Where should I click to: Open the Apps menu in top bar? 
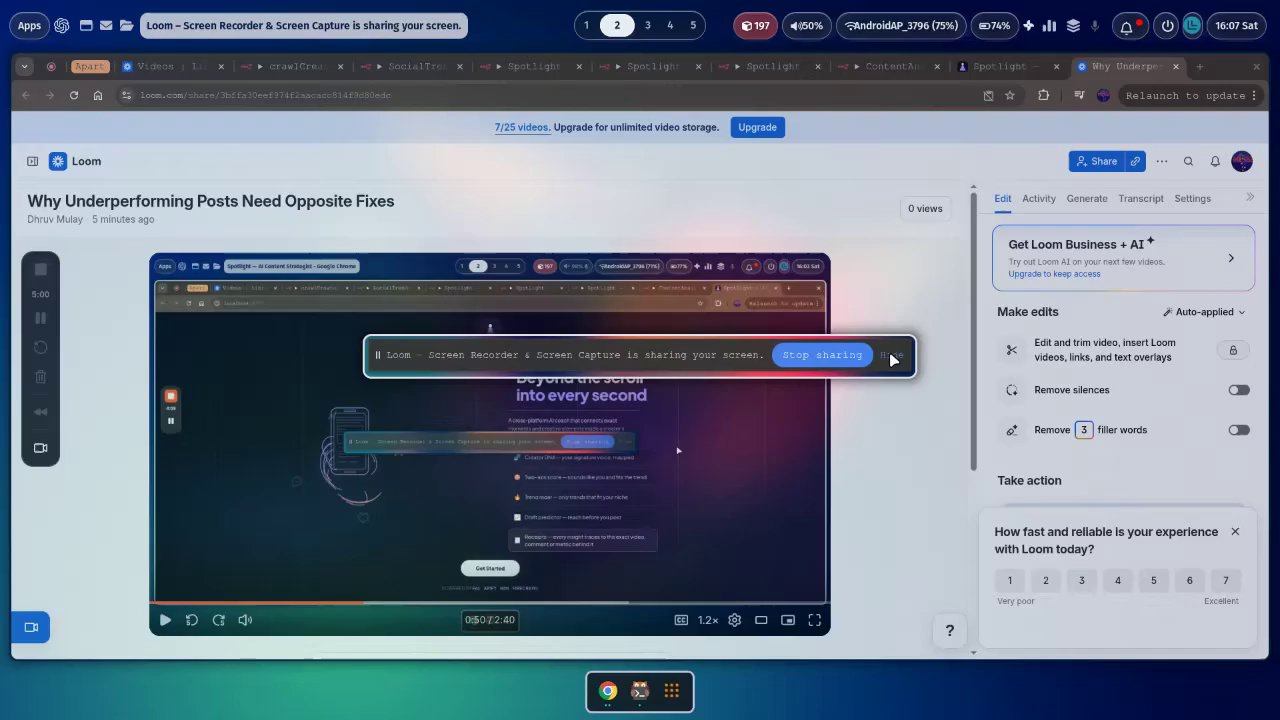coord(29,25)
